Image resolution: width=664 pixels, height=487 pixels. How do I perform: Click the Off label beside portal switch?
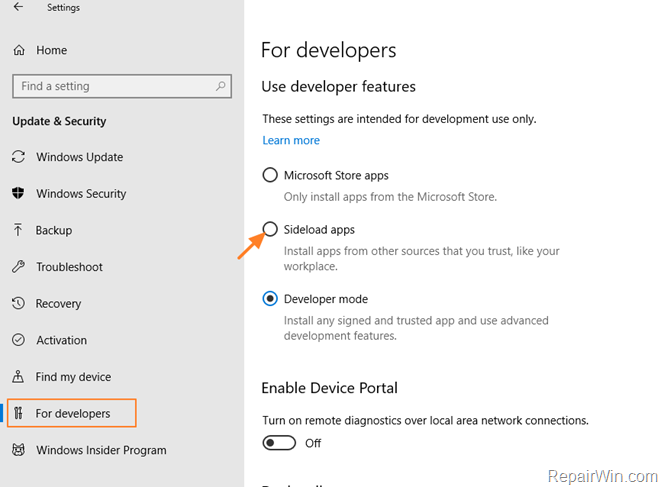click(x=313, y=443)
